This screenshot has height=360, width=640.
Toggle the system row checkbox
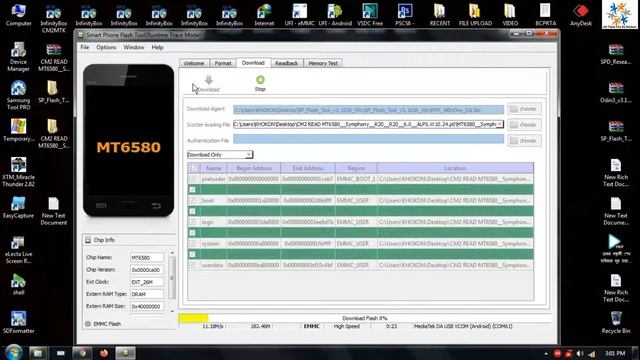193,244
